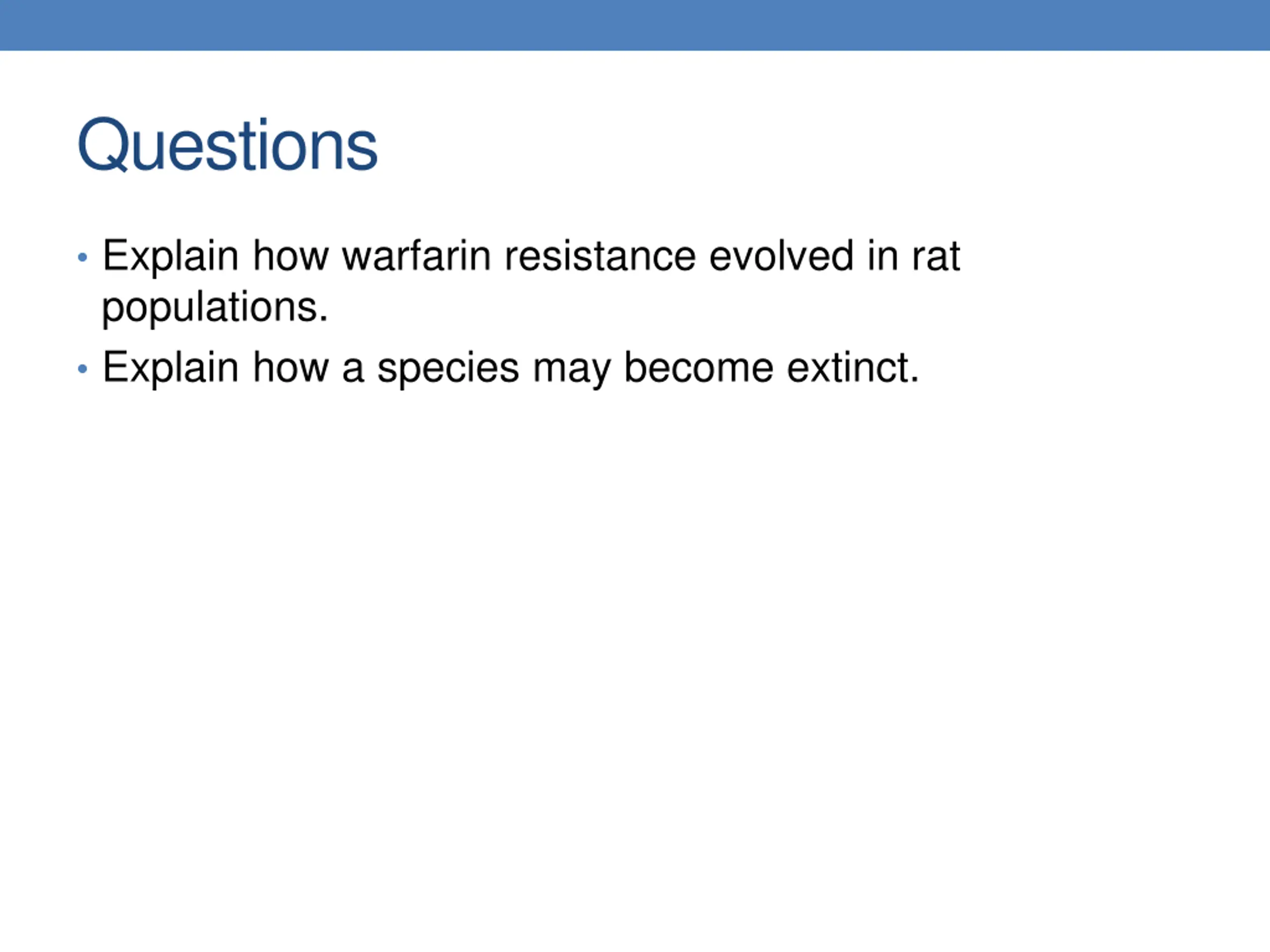1270x952 pixels.
Task: Click "how" in the species question
Action: pos(291,367)
